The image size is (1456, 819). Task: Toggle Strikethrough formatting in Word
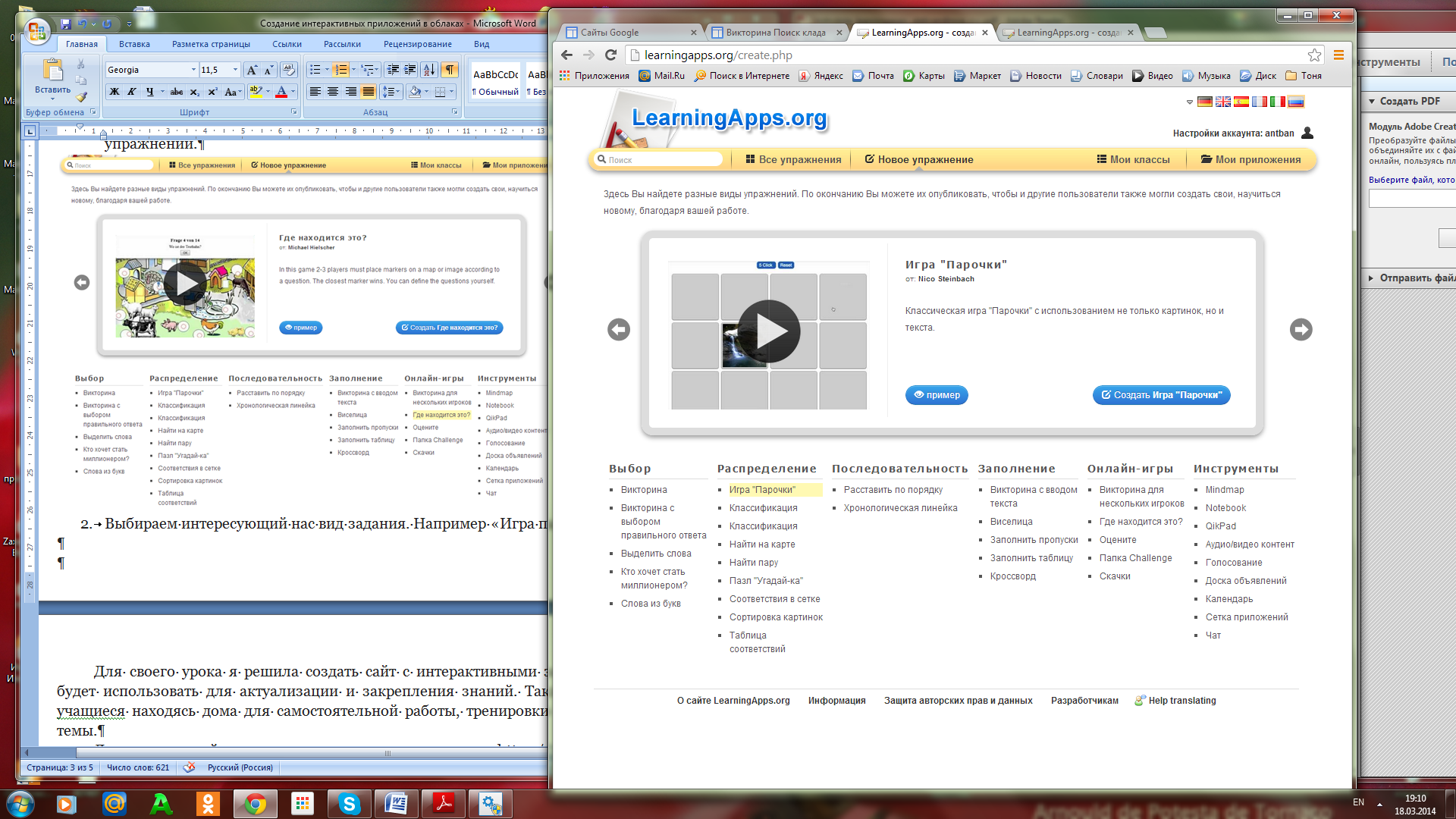click(x=177, y=92)
